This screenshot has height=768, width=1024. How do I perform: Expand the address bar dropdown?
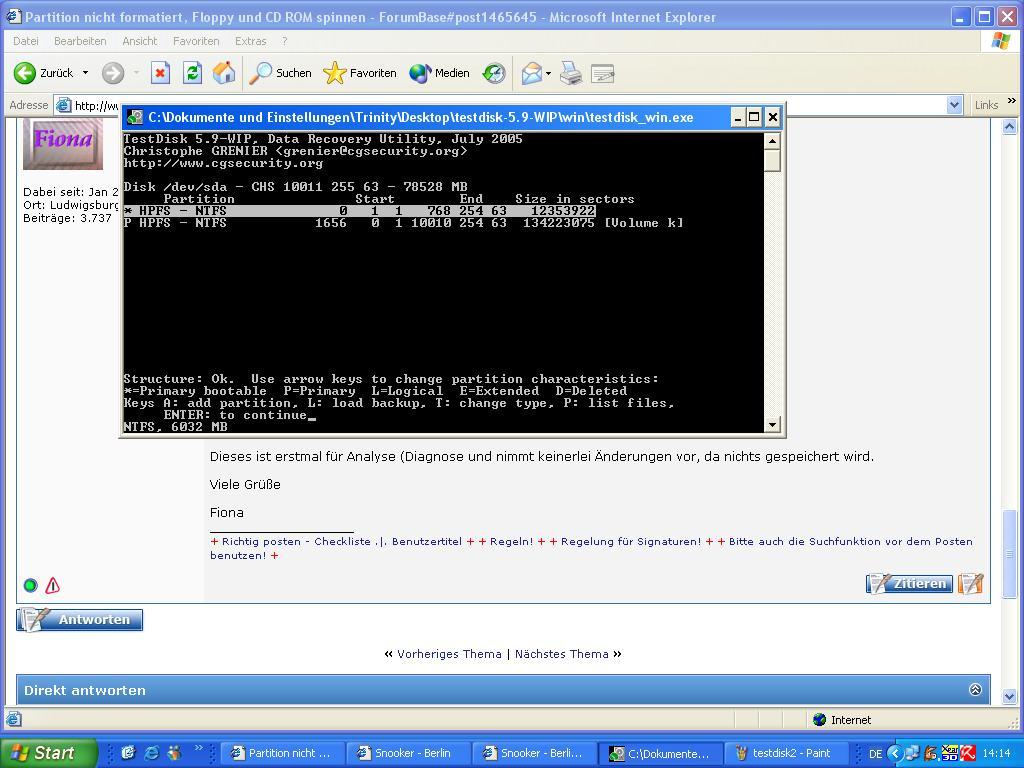click(x=954, y=104)
